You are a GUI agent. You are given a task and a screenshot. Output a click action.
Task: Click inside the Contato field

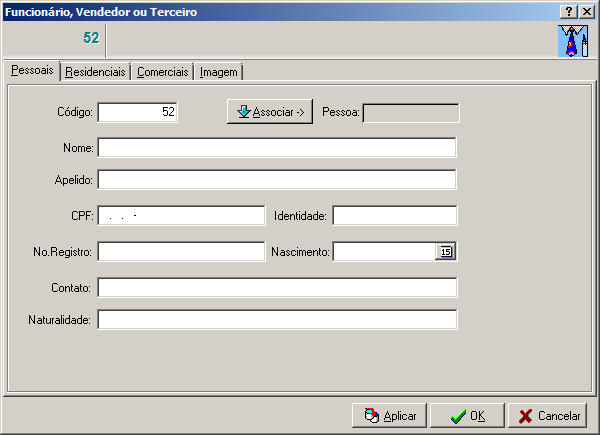pos(276,288)
